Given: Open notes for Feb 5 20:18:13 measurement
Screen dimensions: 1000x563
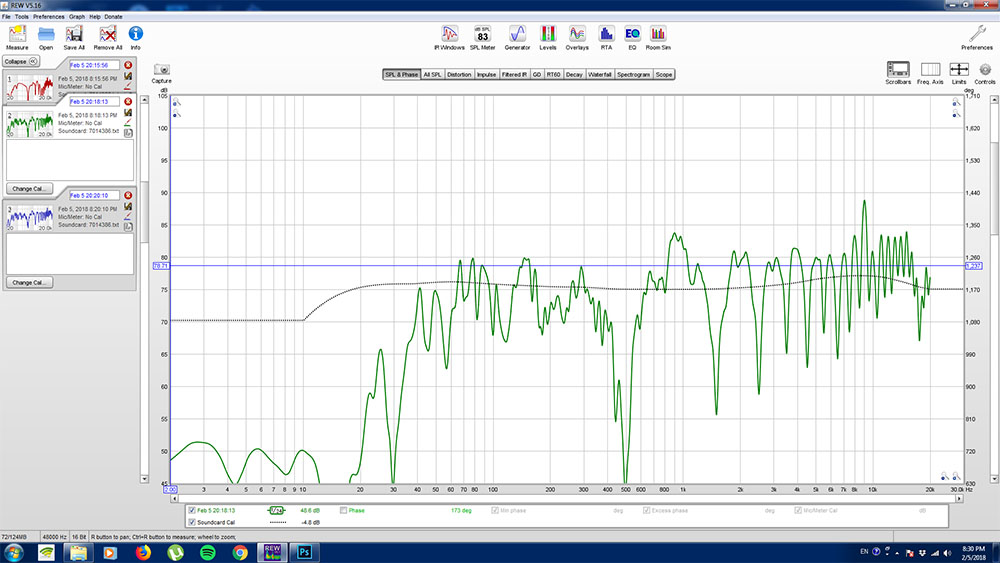Looking at the screenshot, I should click(x=128, y=133).
